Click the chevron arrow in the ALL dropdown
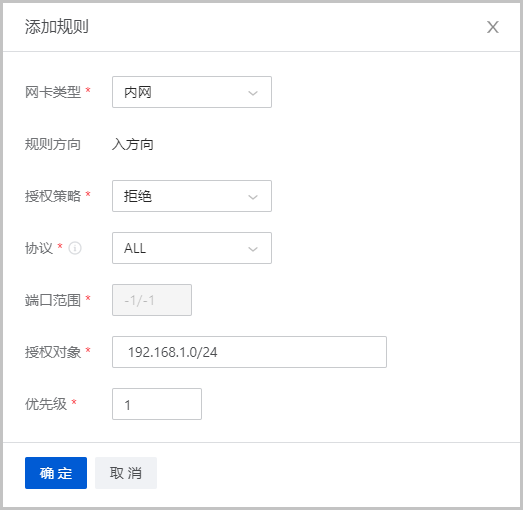 click(253, 249)
